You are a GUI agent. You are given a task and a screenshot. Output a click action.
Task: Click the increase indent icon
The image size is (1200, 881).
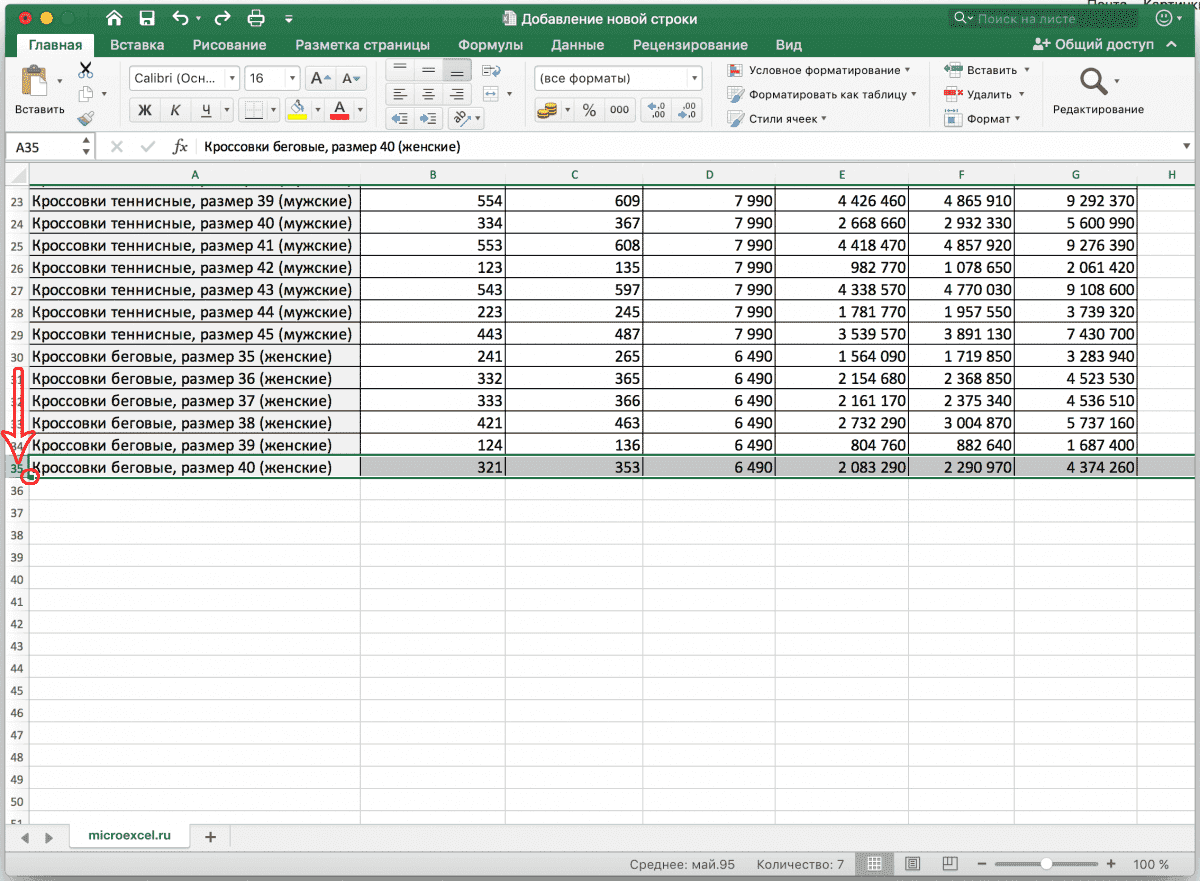point(428,118)
